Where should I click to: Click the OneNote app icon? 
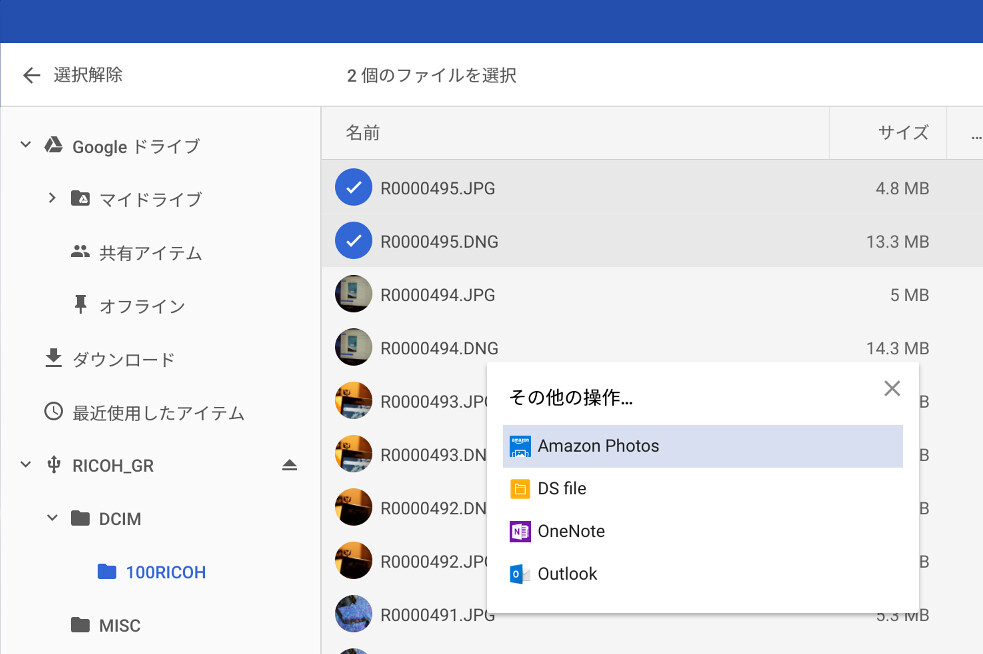tap(519, 531)
